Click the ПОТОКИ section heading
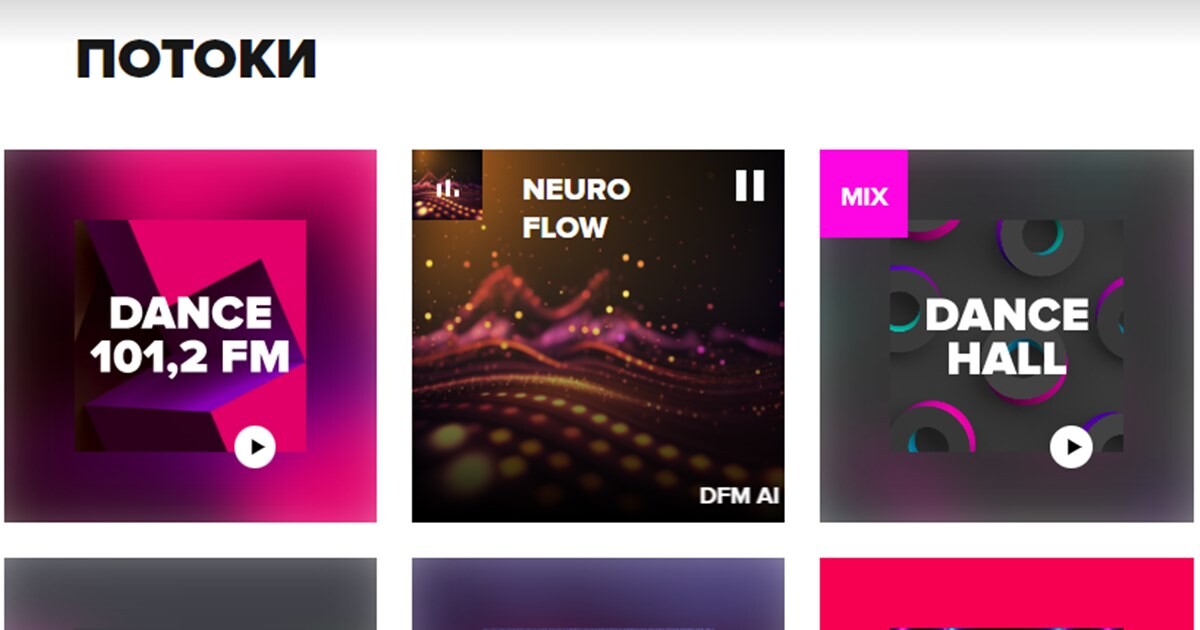 196,60
